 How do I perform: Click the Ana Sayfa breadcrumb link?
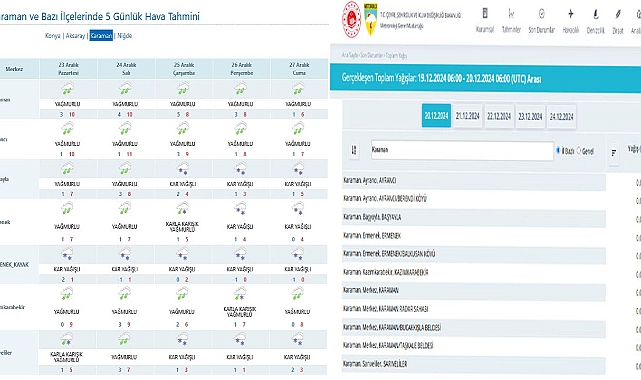tap(350, 55)
